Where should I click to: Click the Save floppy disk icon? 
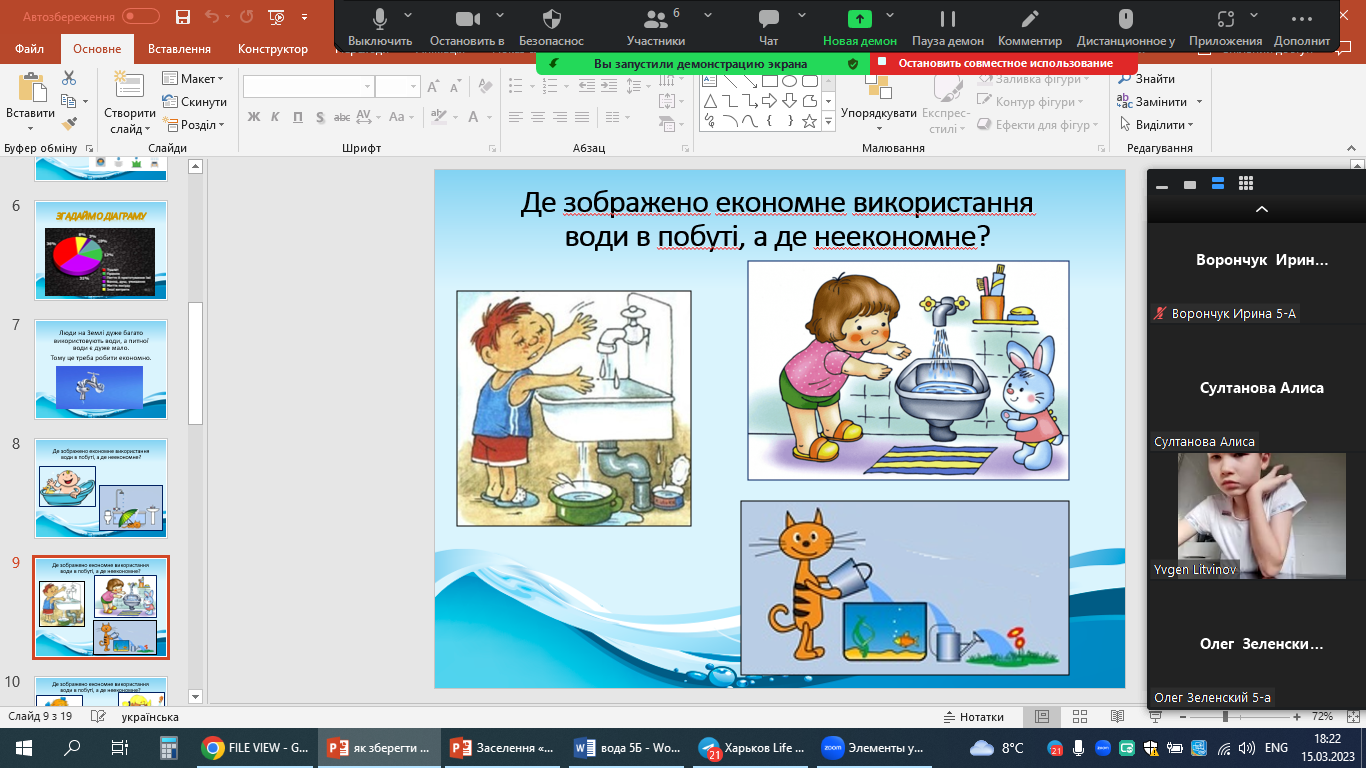coord(182,16)
